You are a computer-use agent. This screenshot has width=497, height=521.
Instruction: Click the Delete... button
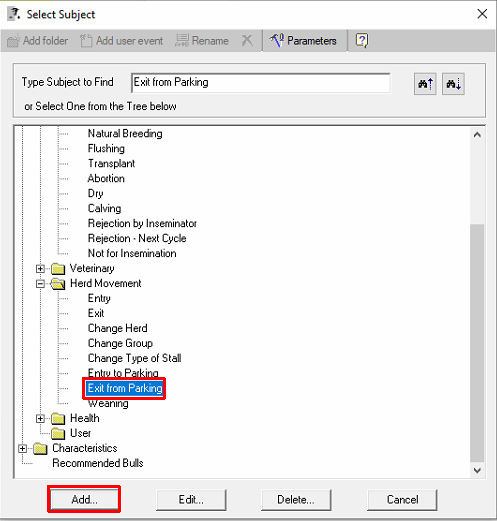pos(296,500)
